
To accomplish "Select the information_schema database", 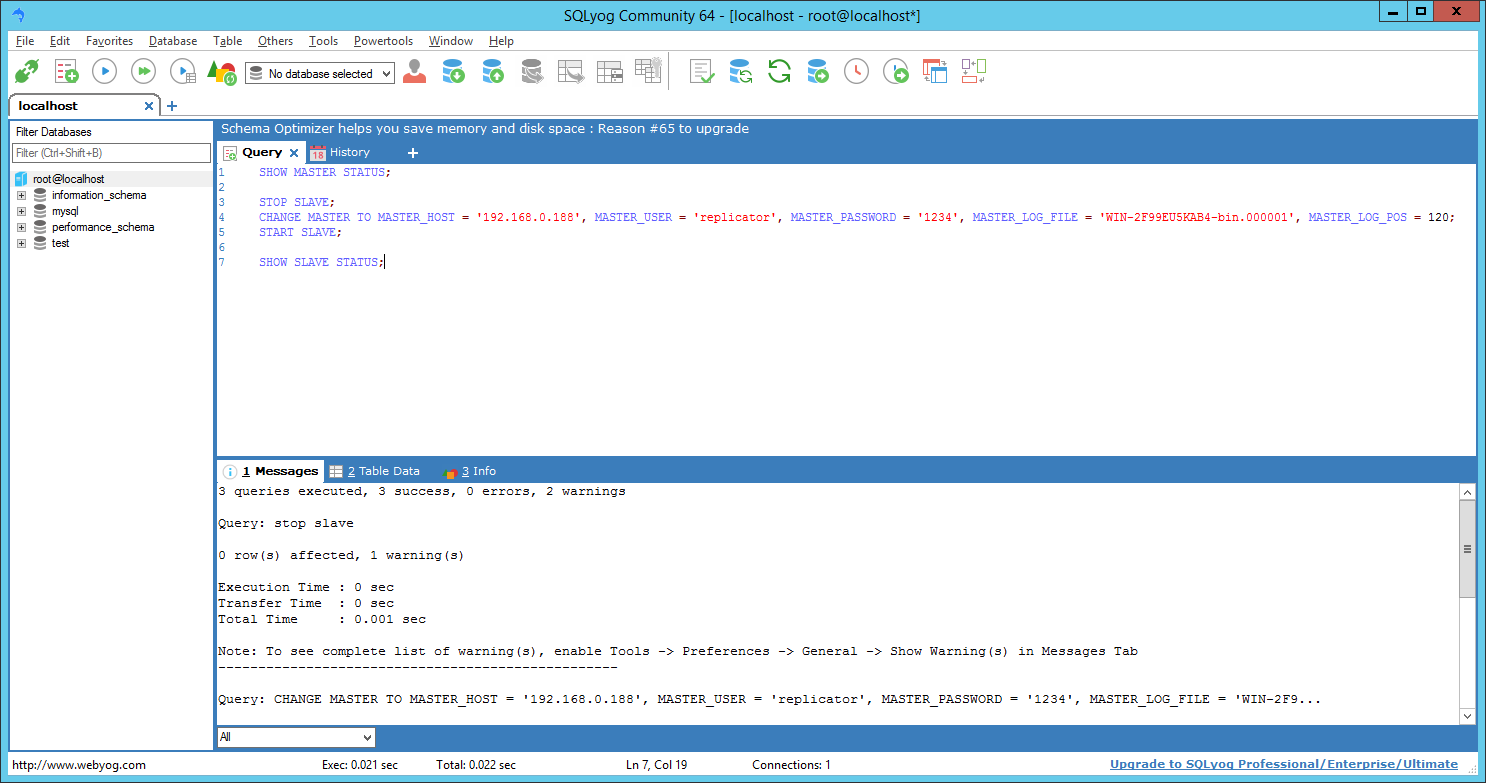I will (99, 195).
